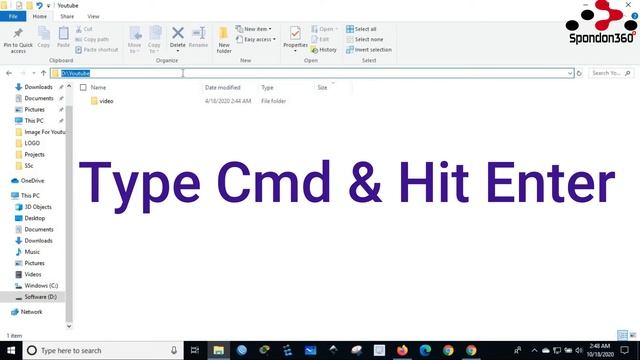Sort by Date modified column
The width and height of the screenshot is (640, 360).
(x=222, y=87)
